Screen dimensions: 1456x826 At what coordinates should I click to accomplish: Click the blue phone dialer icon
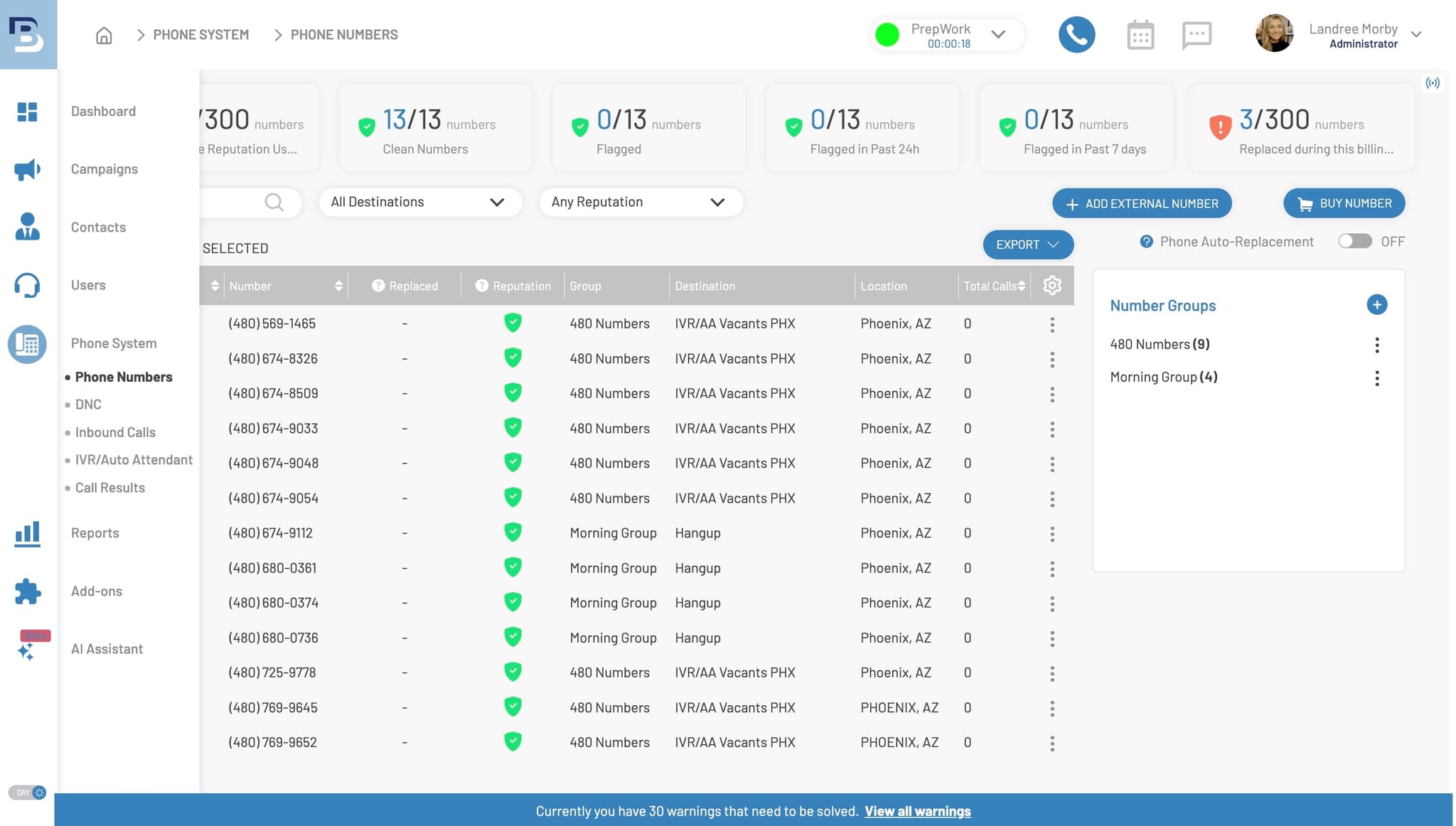pyautogui.click(x=1076, y=35)
